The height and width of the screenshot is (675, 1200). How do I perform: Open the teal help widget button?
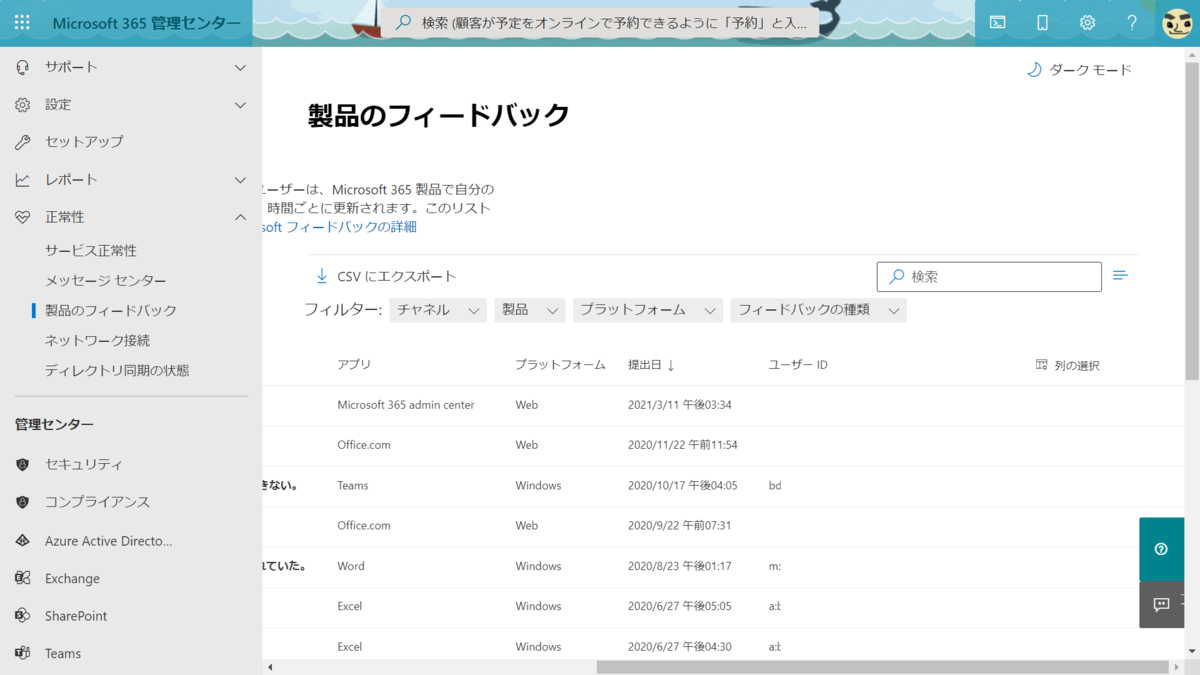pyautogui.click(x=1161, y=549)
